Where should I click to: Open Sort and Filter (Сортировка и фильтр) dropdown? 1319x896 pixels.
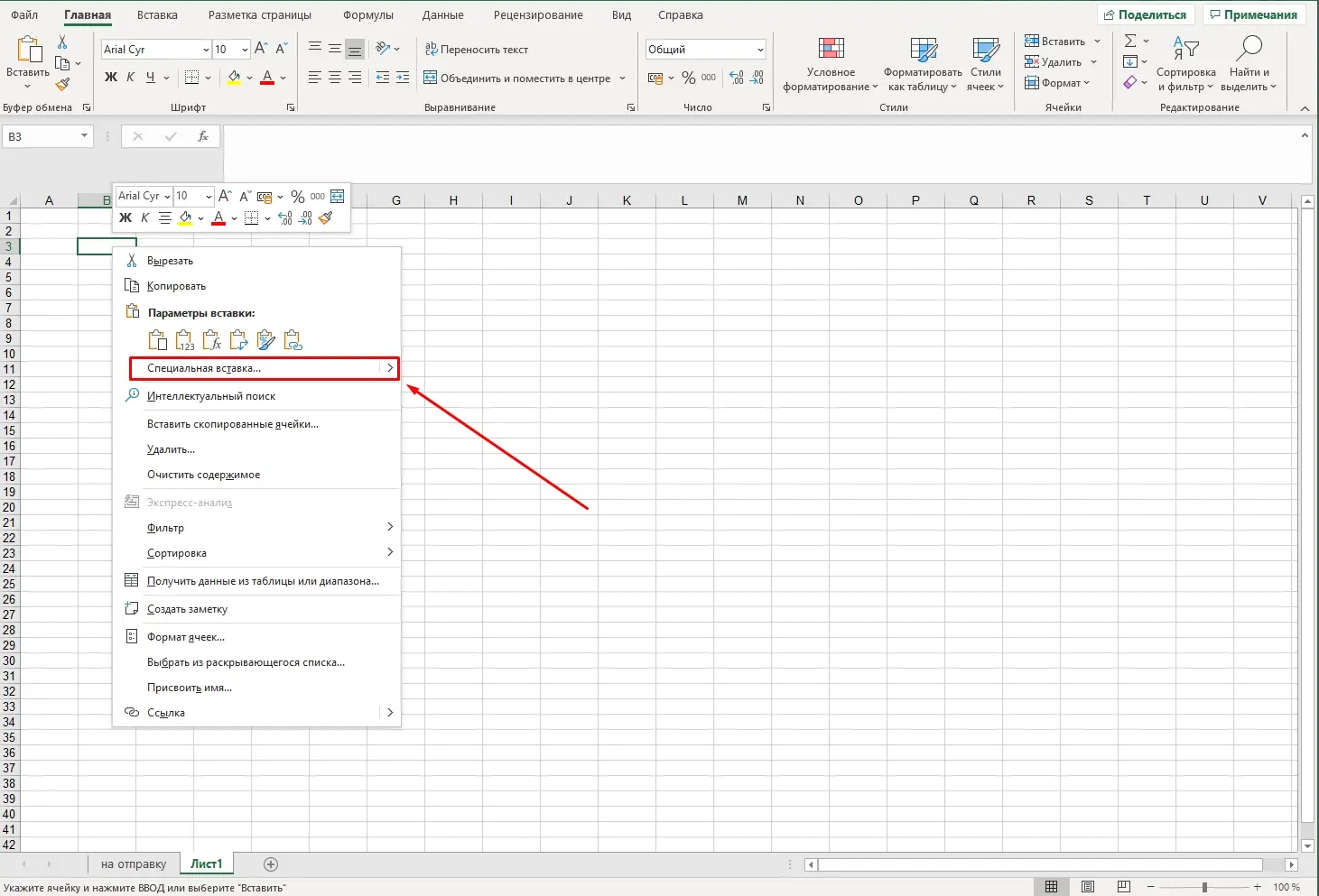pos(1185,65)
